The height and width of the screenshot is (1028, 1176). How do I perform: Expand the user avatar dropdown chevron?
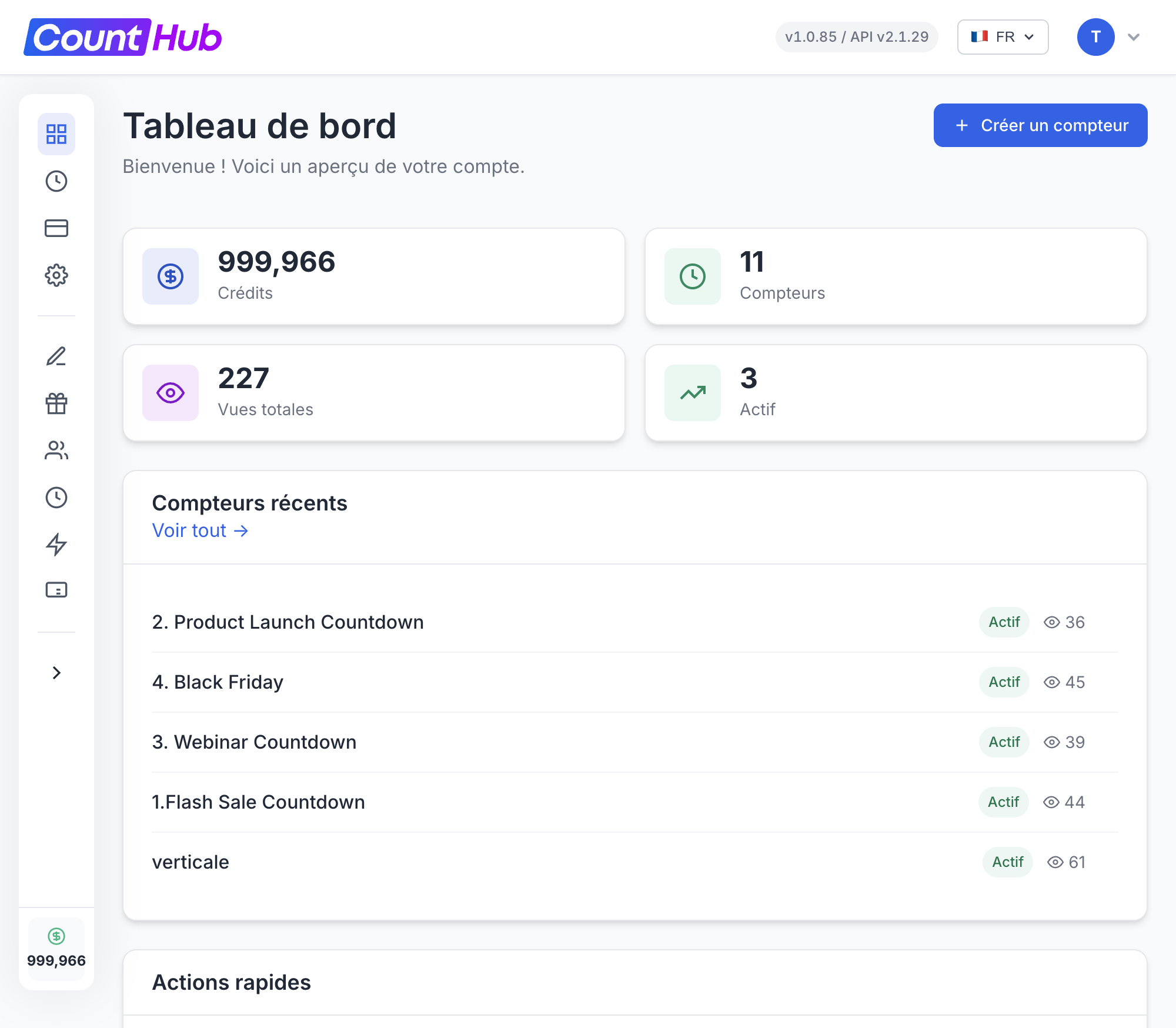(1133, 36)
